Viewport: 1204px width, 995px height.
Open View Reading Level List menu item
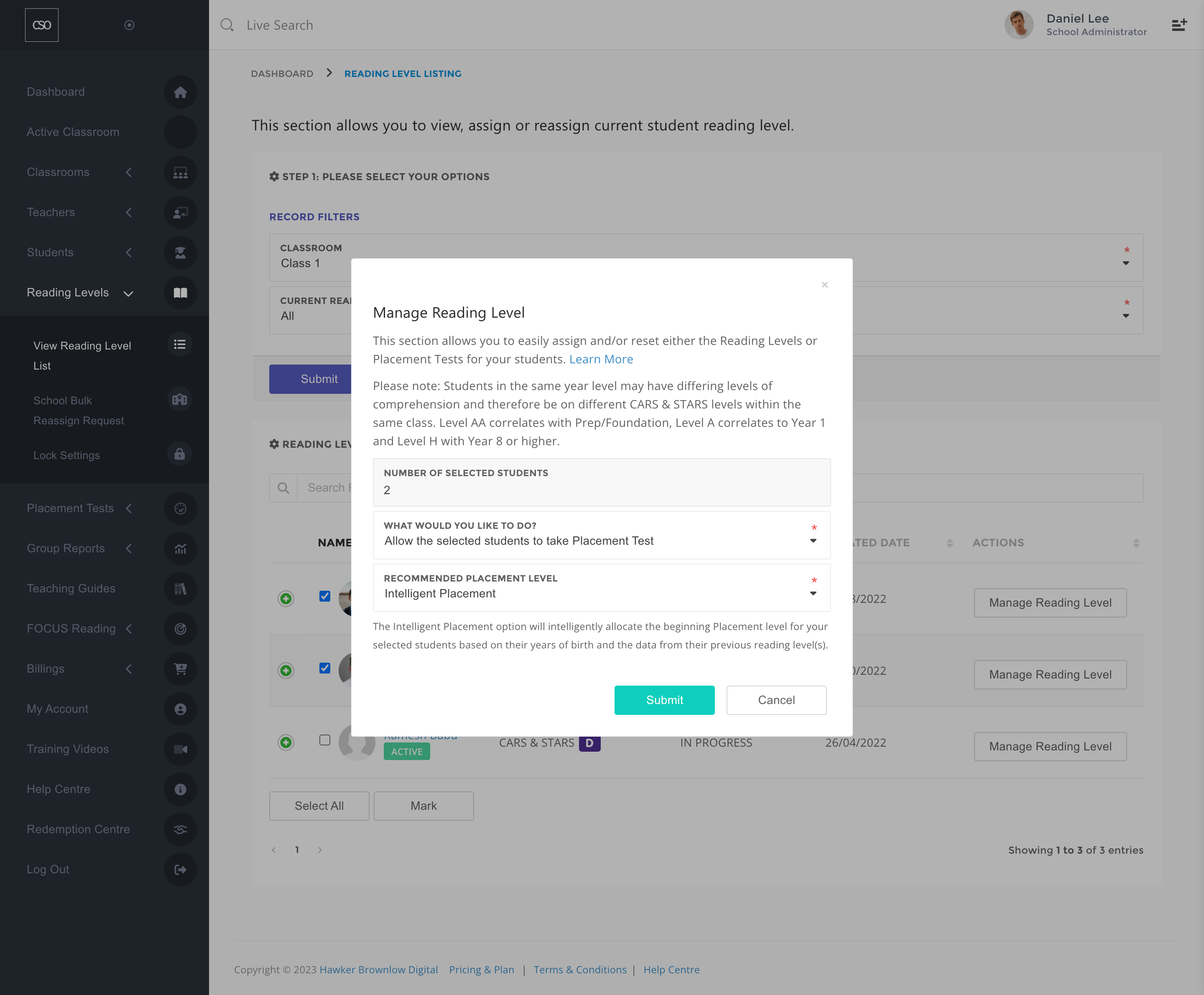(x=82, y=355)
